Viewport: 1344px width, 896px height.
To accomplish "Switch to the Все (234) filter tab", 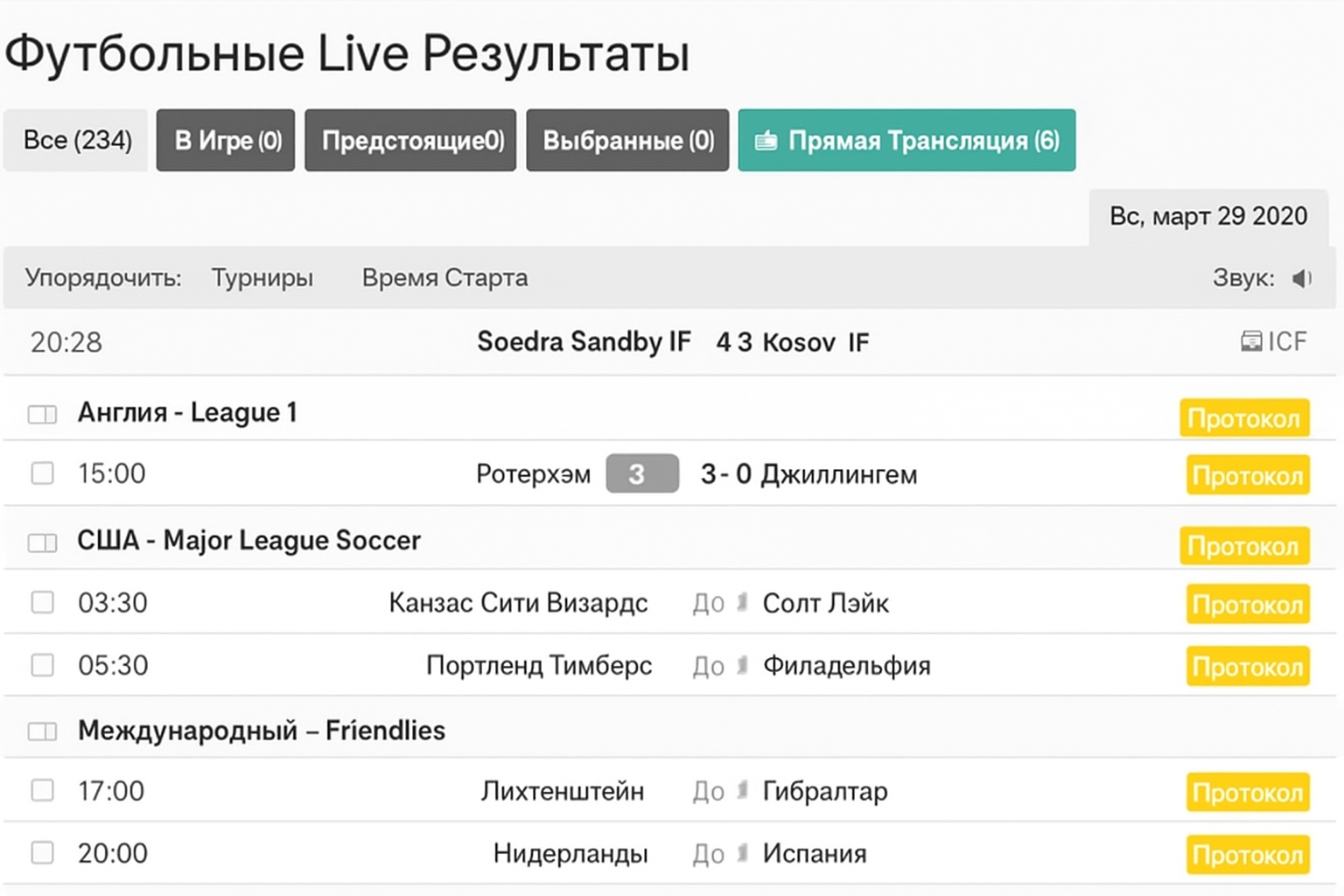I will click(x=74, y=140).
